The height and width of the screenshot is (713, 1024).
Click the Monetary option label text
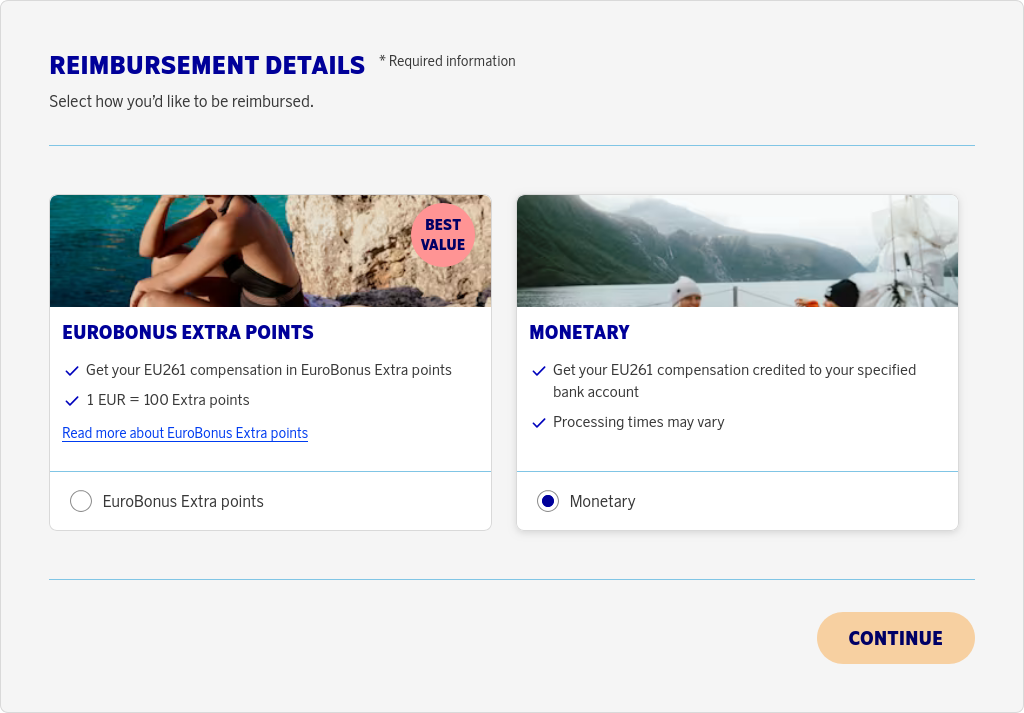pos(602,501)
